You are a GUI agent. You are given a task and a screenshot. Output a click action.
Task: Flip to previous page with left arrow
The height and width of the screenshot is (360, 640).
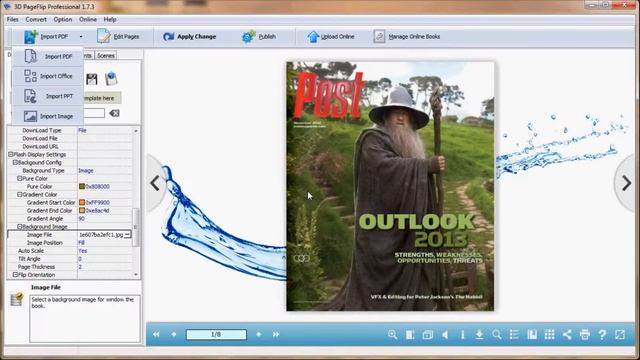pyautogui.click(x=155, y=183)
